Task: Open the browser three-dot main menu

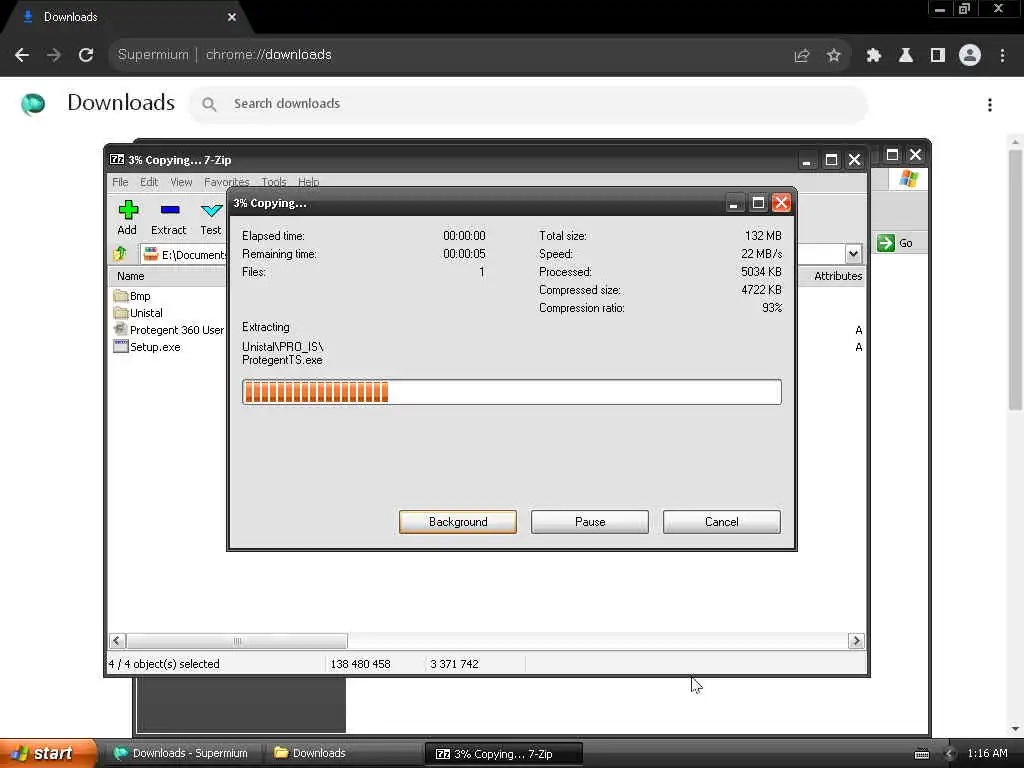Action: (x=1002, y=55)
